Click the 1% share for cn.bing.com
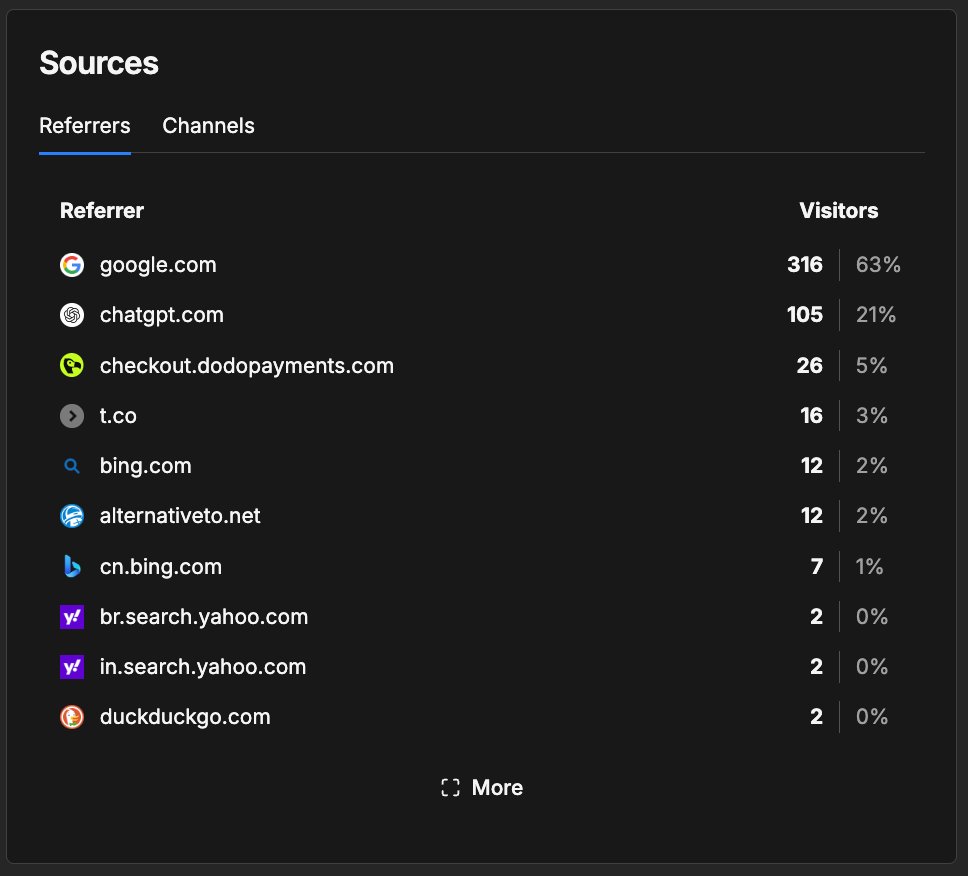Viewport: 968px width, 876px height. (869, 567)
